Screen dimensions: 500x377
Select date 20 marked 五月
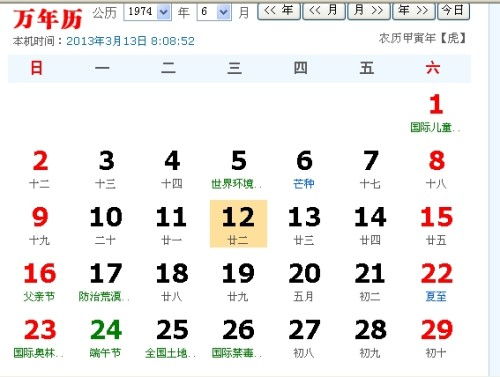[x=304, y=282]
